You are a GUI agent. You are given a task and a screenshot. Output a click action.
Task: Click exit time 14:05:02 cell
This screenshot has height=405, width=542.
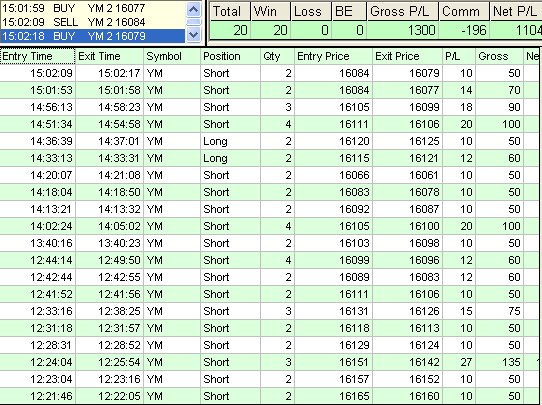coord(109,226)
